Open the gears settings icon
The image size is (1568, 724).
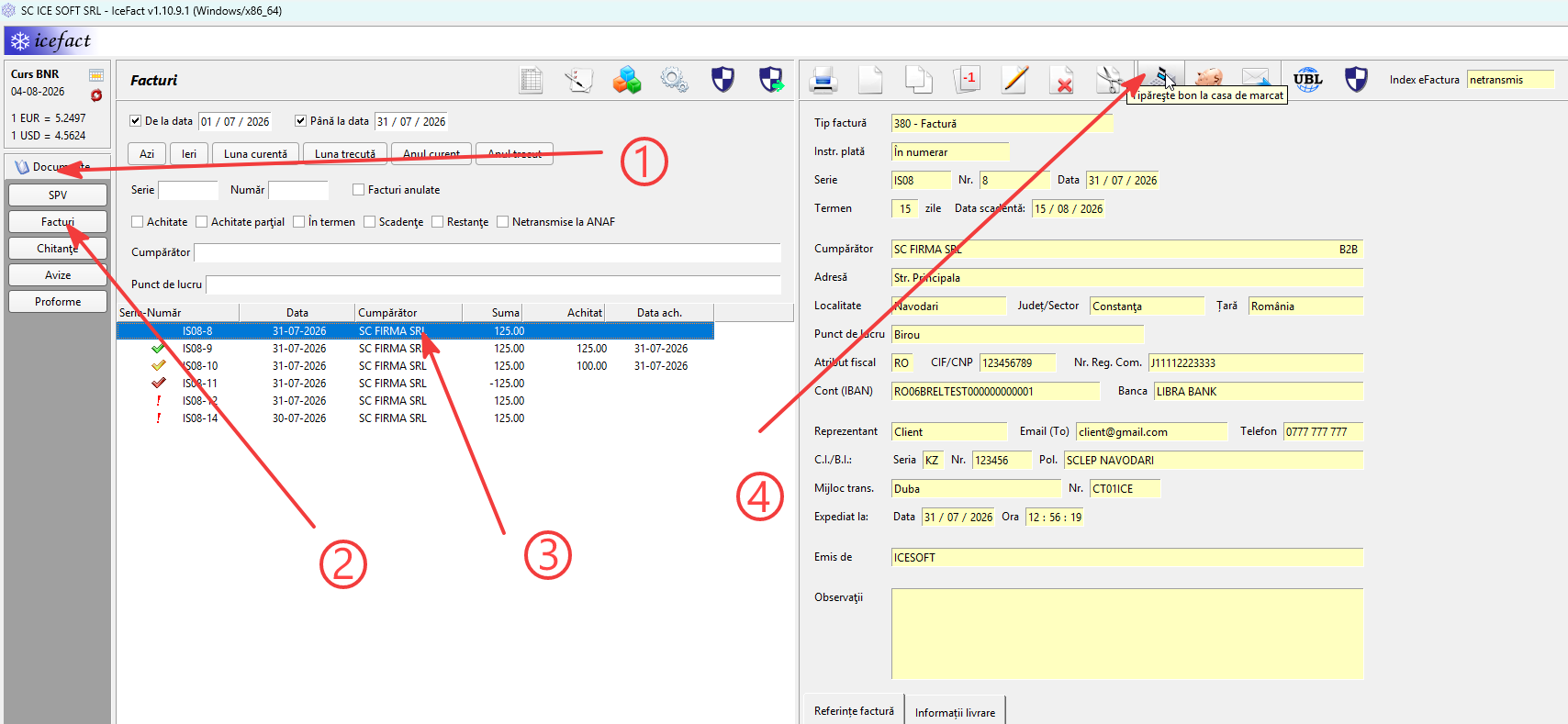(x=675, y=80)
